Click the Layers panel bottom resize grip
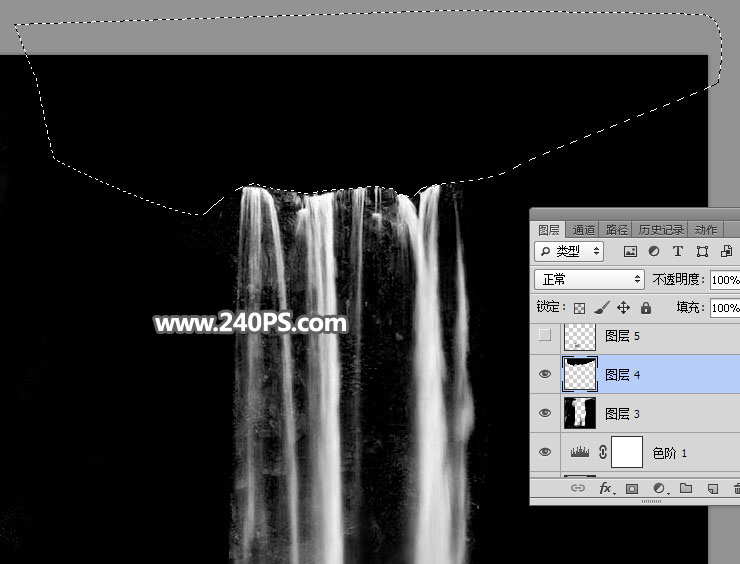 651,501
